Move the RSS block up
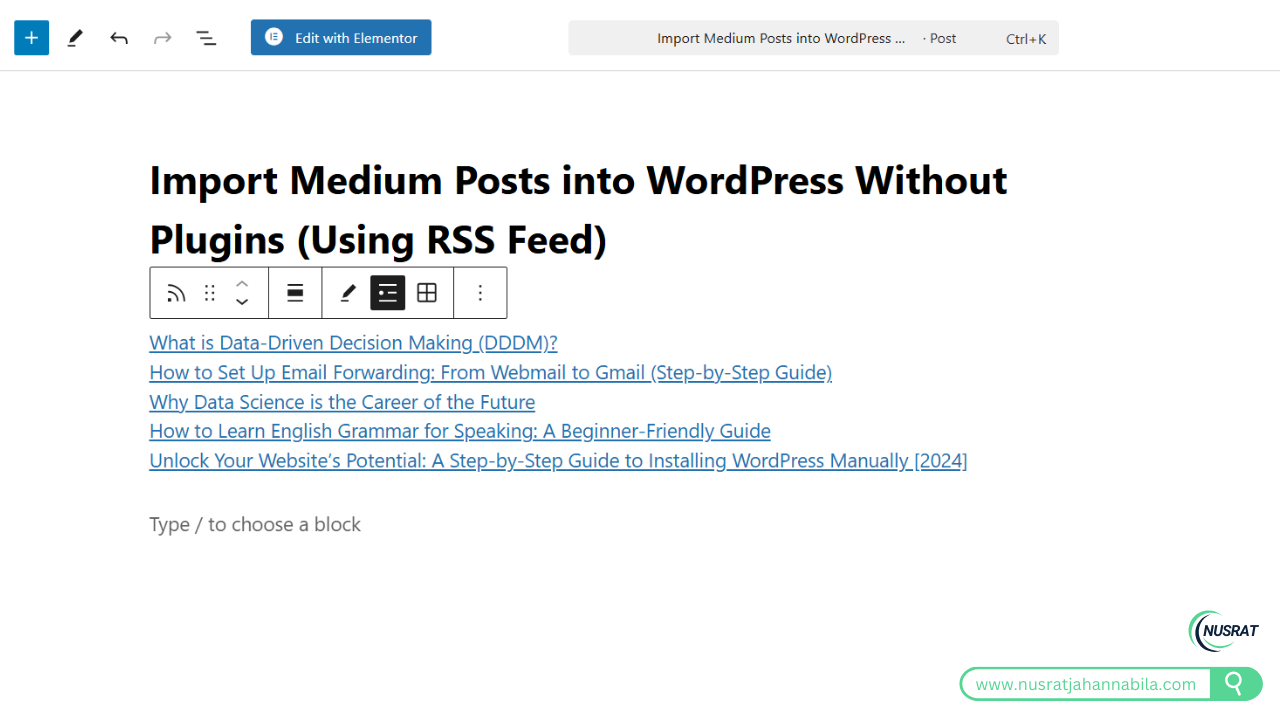Screen dimensions: 1280x720 242,283
